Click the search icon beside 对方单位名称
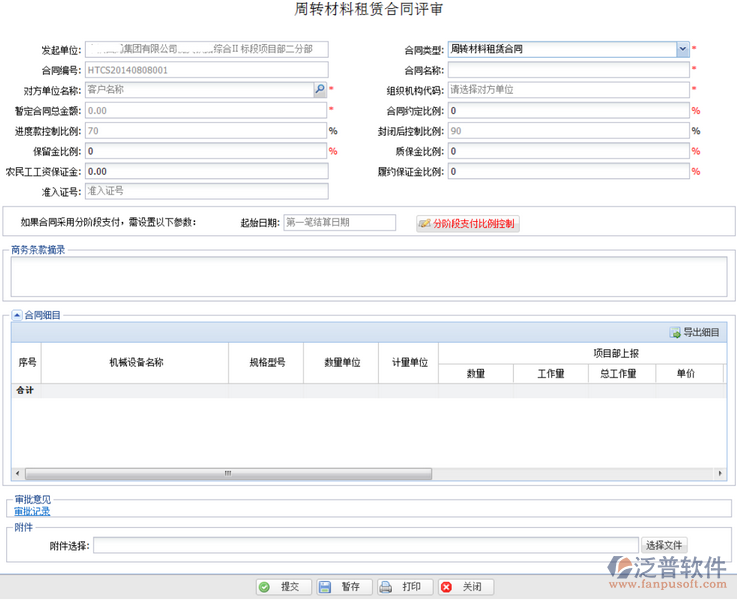The height and width of the screenshot is (600, 737). 320,90
